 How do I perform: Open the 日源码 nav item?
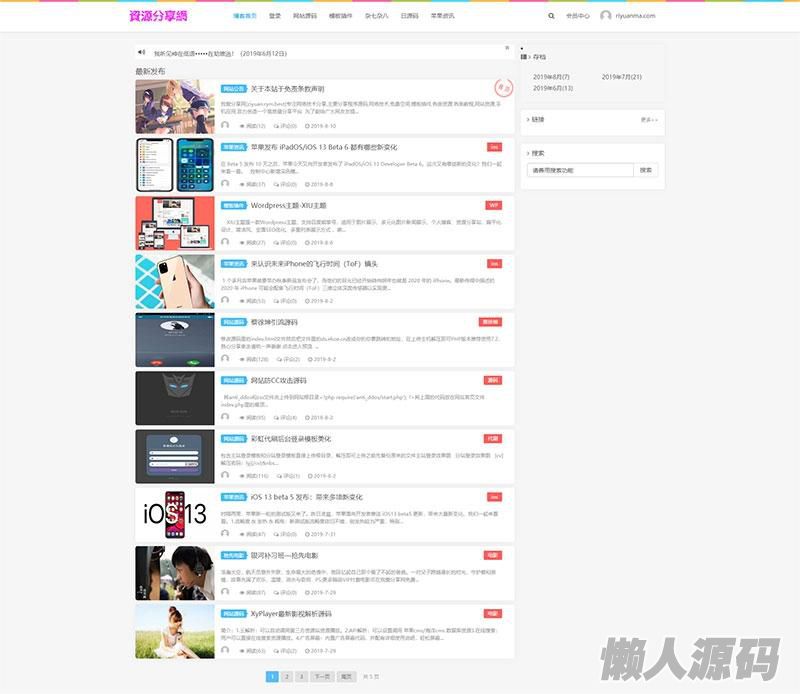tap(409, 16)
